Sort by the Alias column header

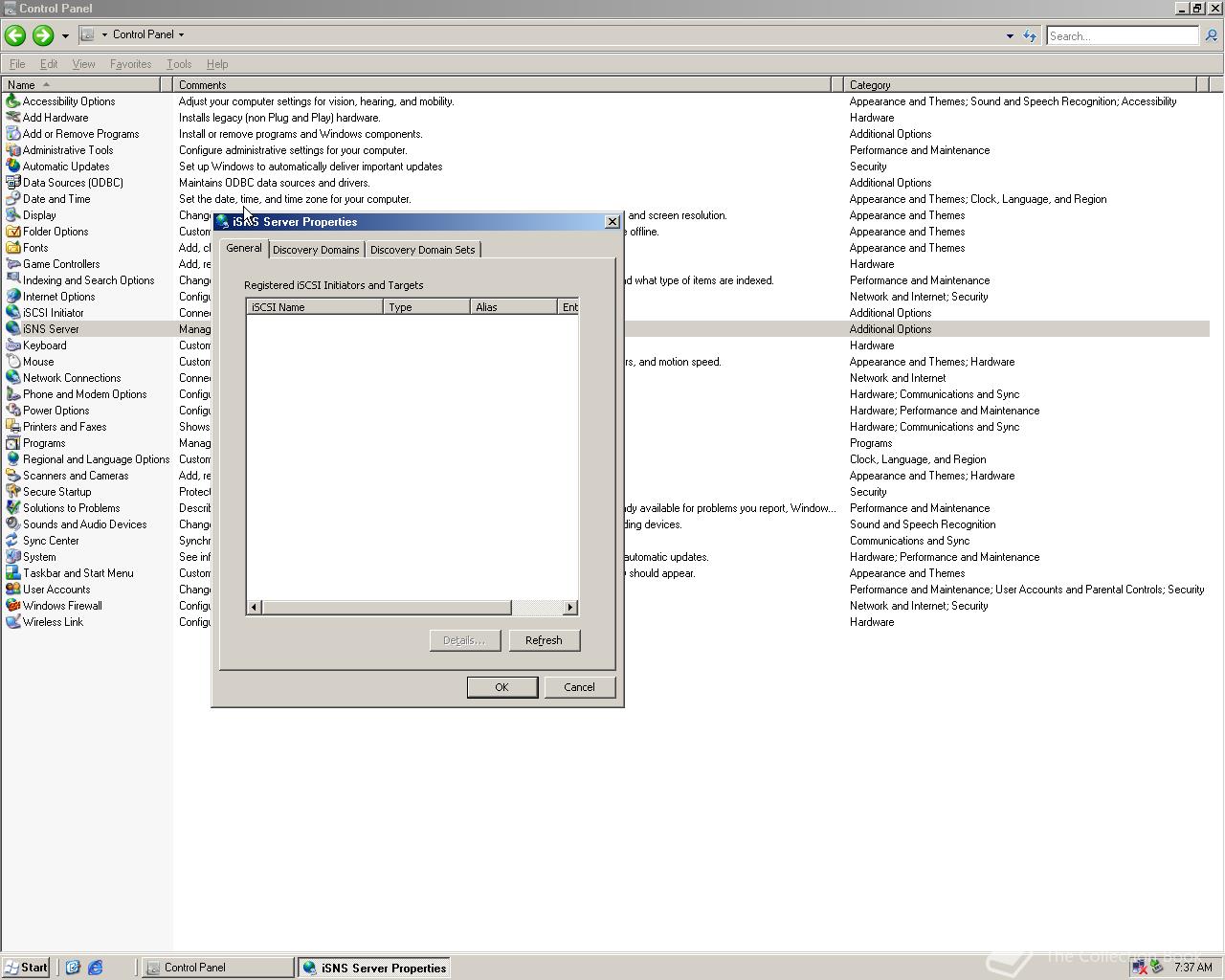[513, 307]
